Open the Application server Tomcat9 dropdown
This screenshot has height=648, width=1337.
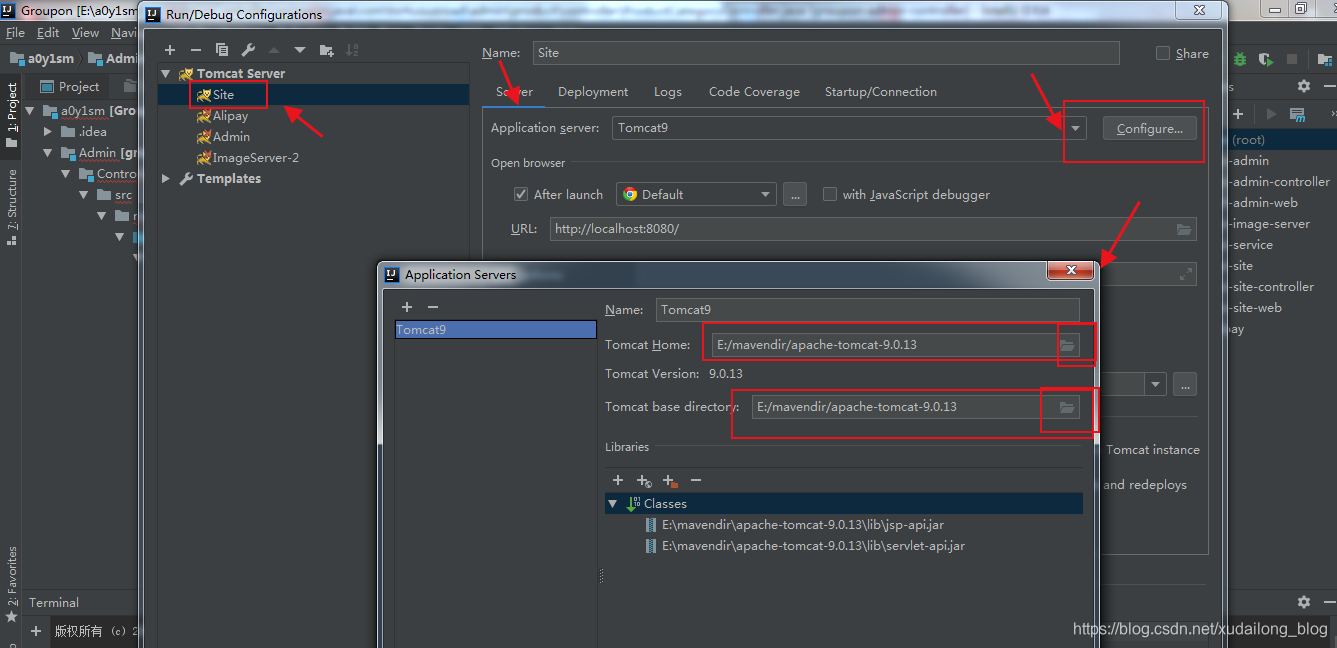click(1075, 128)
